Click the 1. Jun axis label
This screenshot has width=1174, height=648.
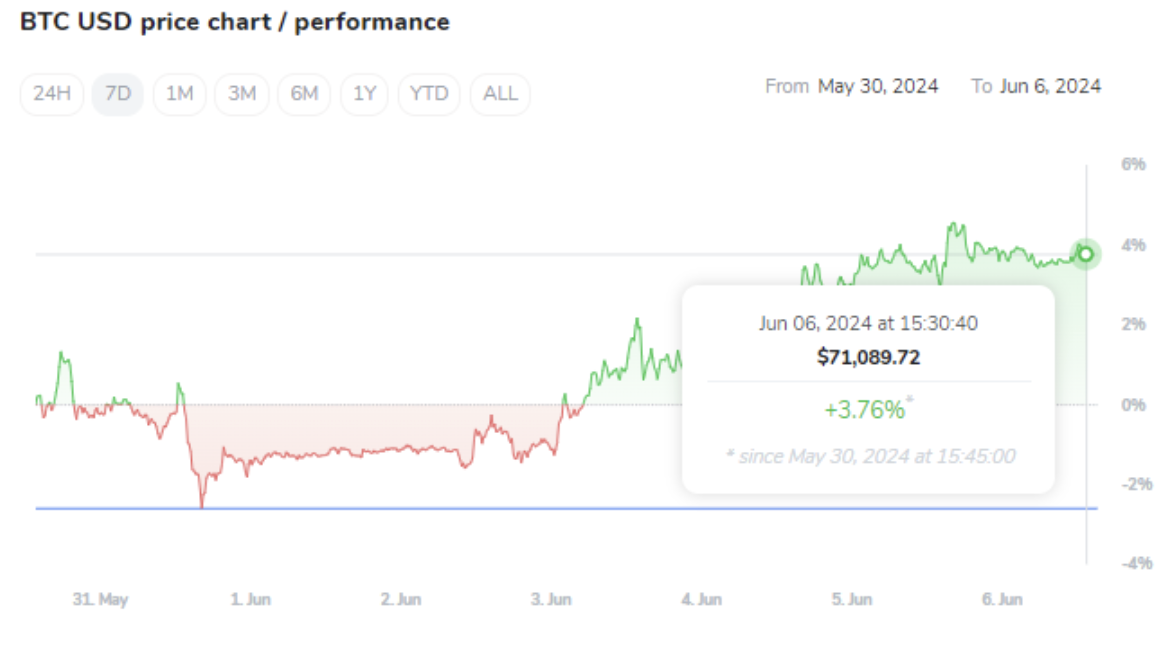tap(250, 600)
